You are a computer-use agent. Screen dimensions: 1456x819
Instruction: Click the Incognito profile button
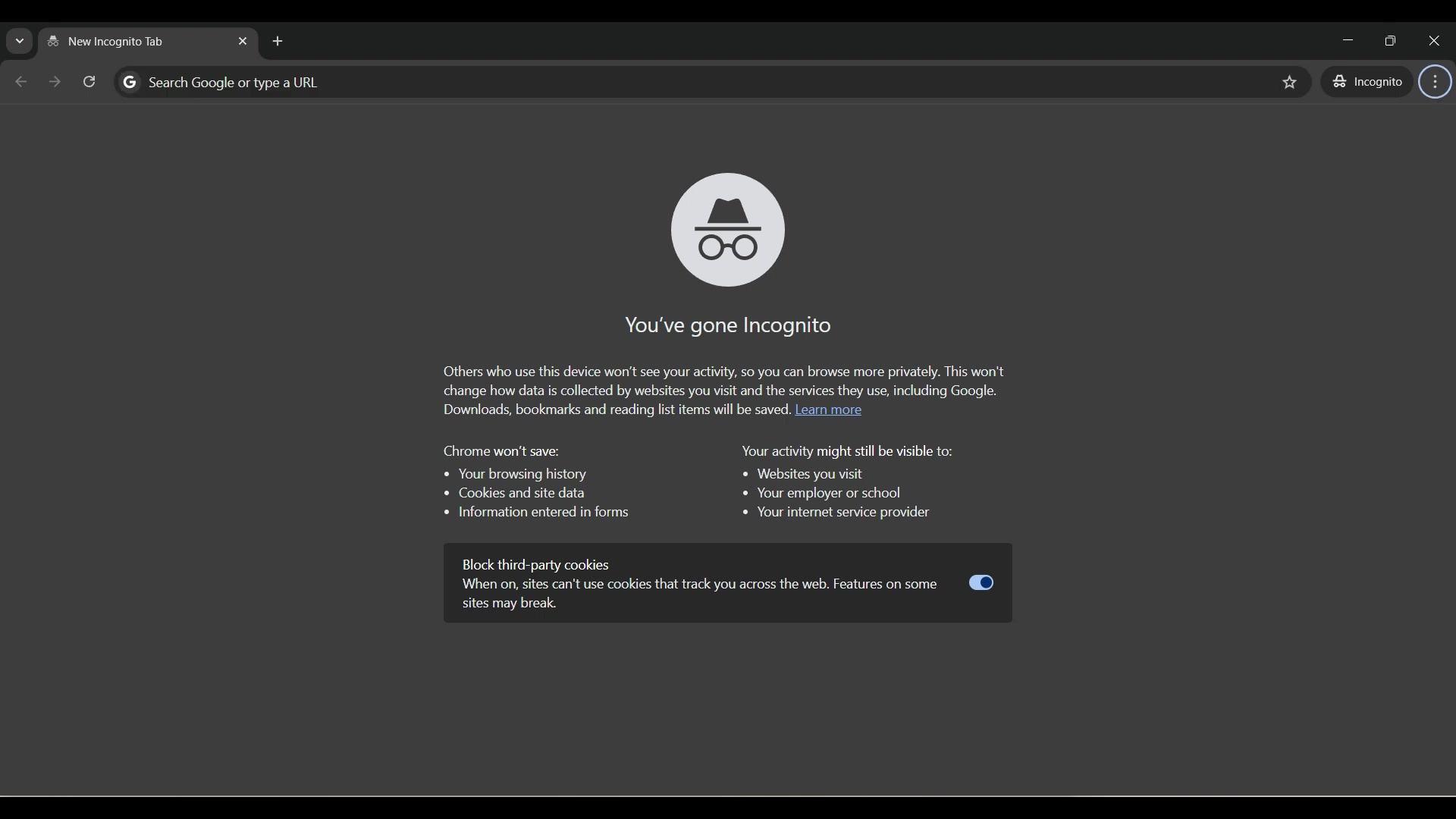click(x=1368, y=82)
